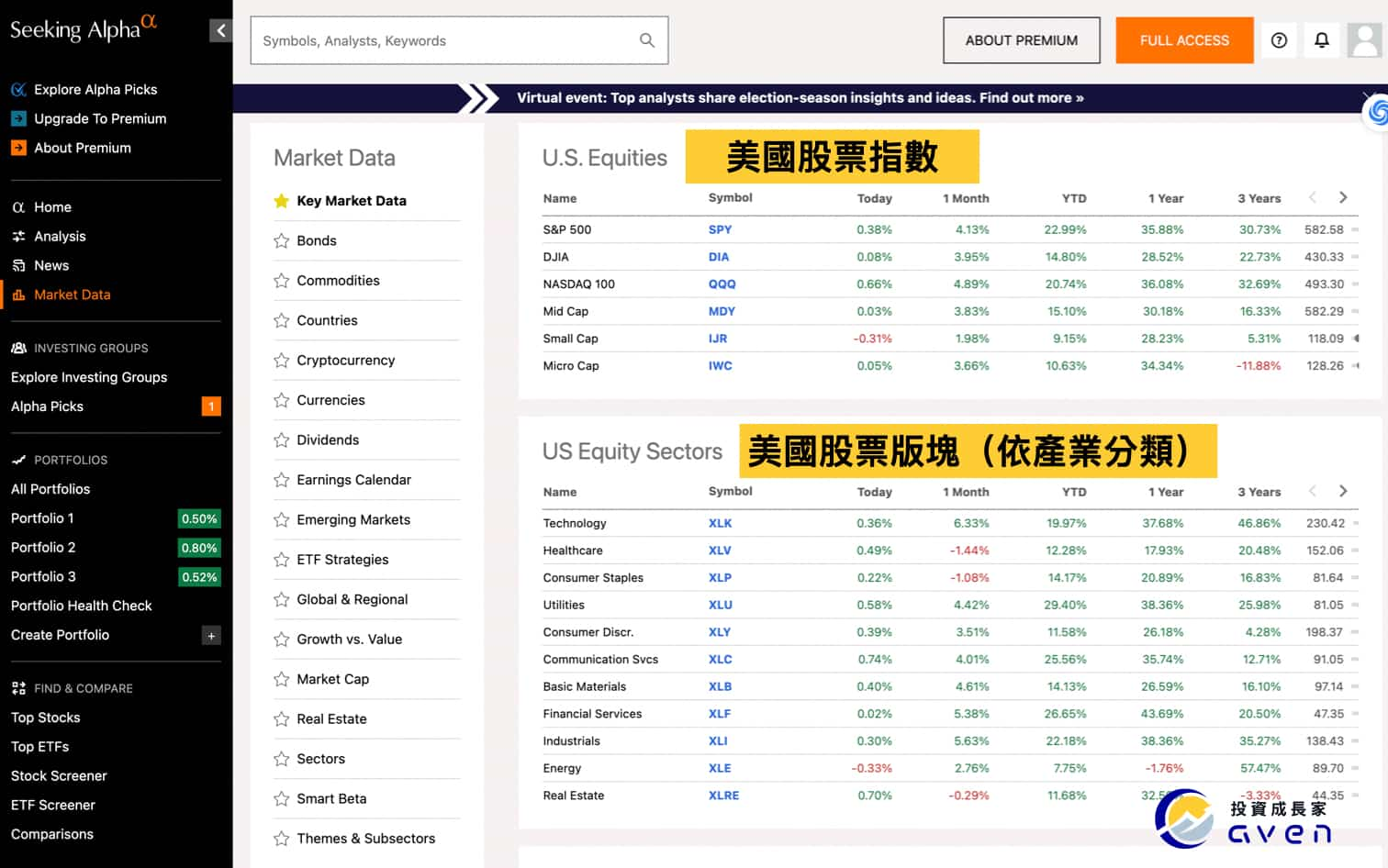1388x868 pixels.
Task: Show next columns in U.S. Equities table
Action: coord(1343,197)
